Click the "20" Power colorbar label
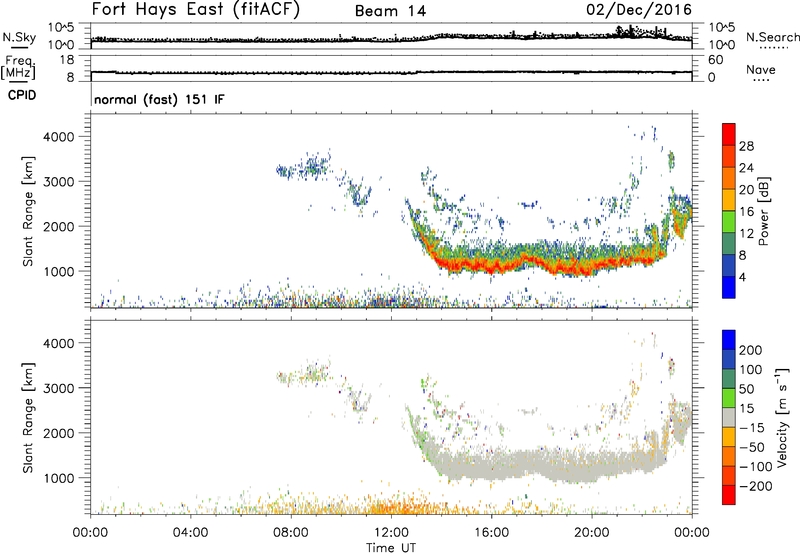Image resolution: width=800 pixels, height=554 pixels. tap(746, 190)
